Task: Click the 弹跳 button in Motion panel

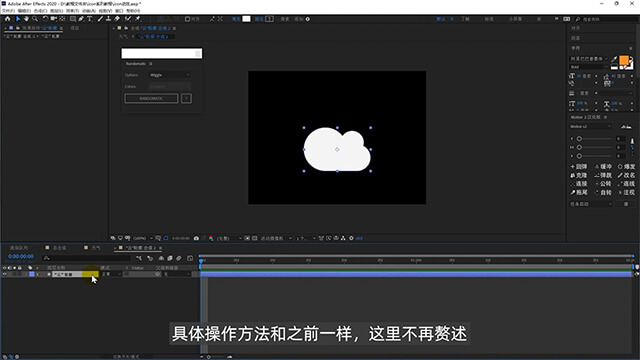Action: point(603,175)
